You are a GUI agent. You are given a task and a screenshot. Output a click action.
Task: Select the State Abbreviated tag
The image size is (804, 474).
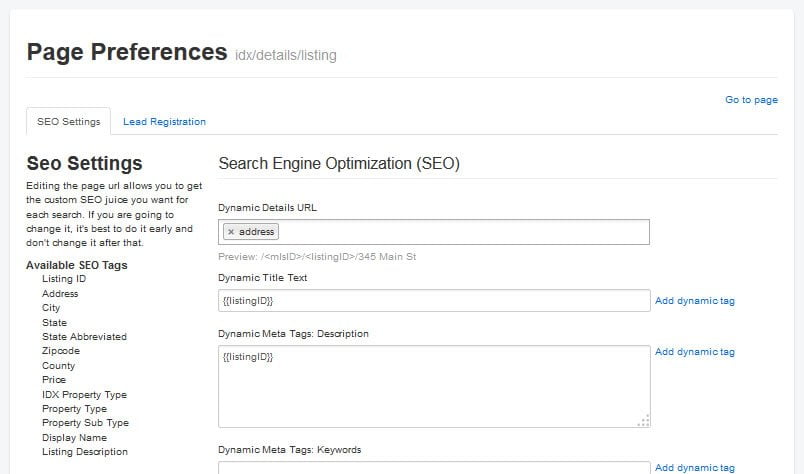pos(84,337)
